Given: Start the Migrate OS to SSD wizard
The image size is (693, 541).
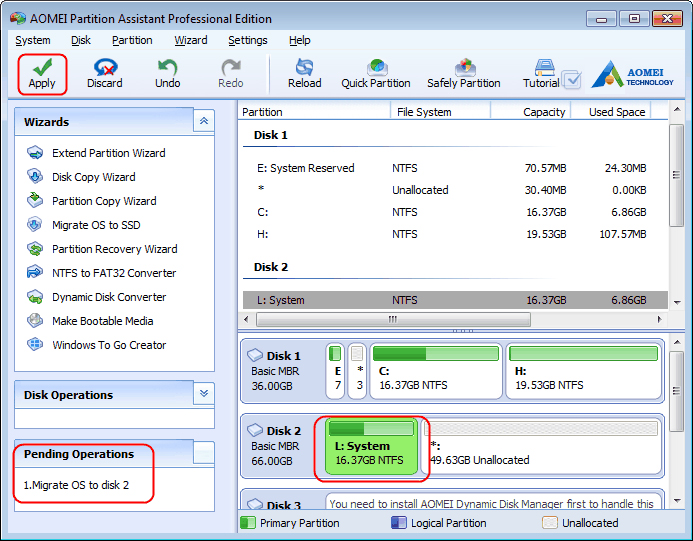Looking at the screenshot, I should 96,225.
